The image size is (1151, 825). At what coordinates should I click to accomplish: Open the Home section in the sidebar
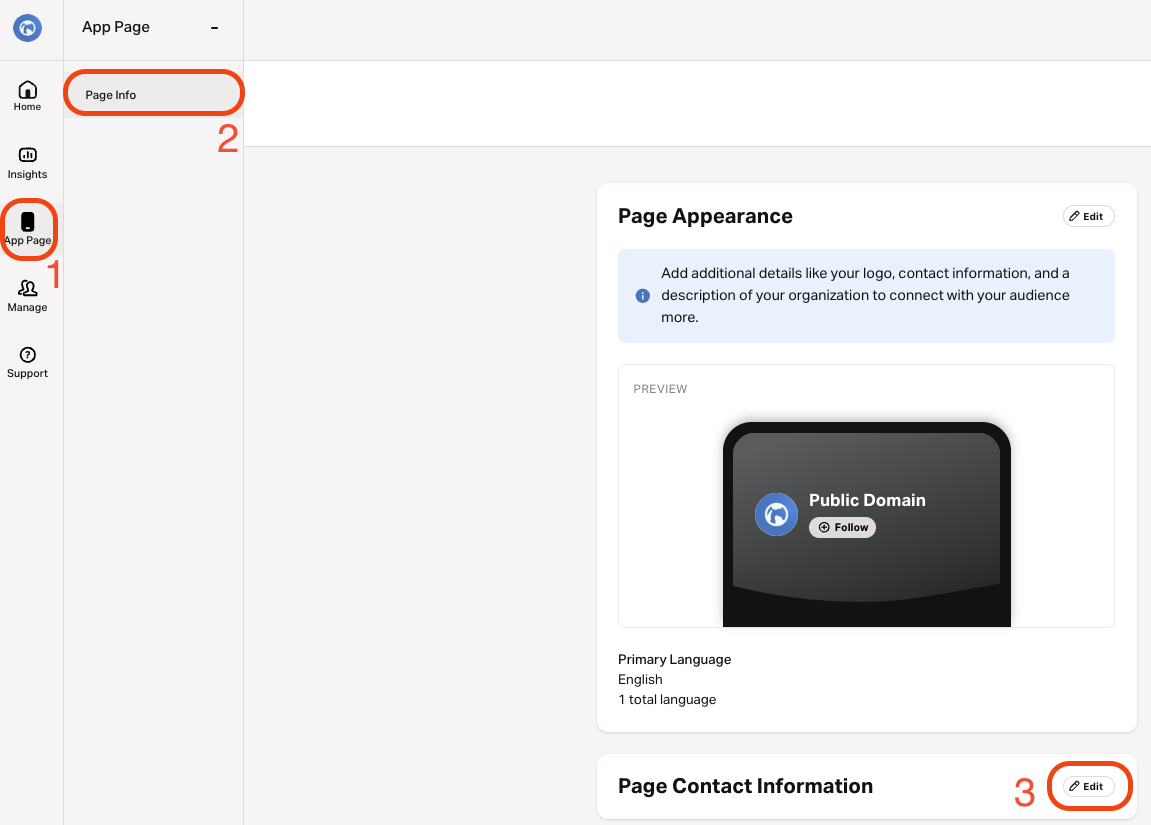(27, 96)
